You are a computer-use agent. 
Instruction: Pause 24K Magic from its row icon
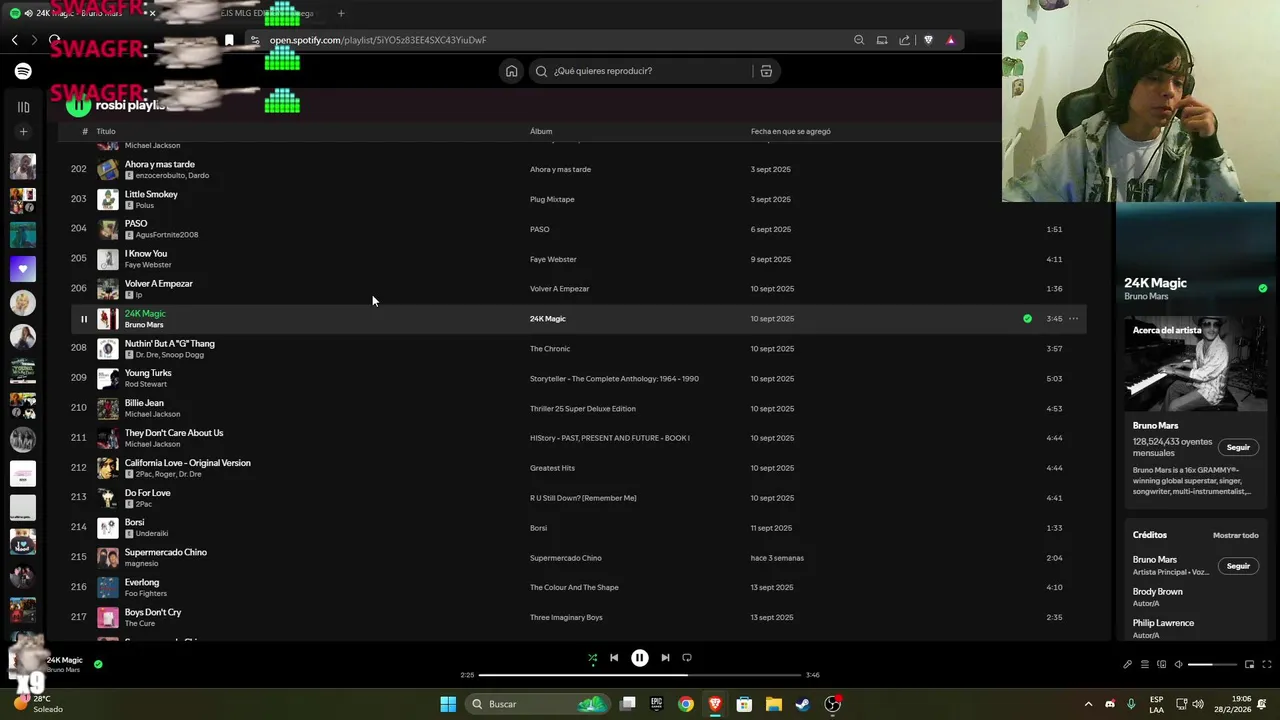click(84, 319)
